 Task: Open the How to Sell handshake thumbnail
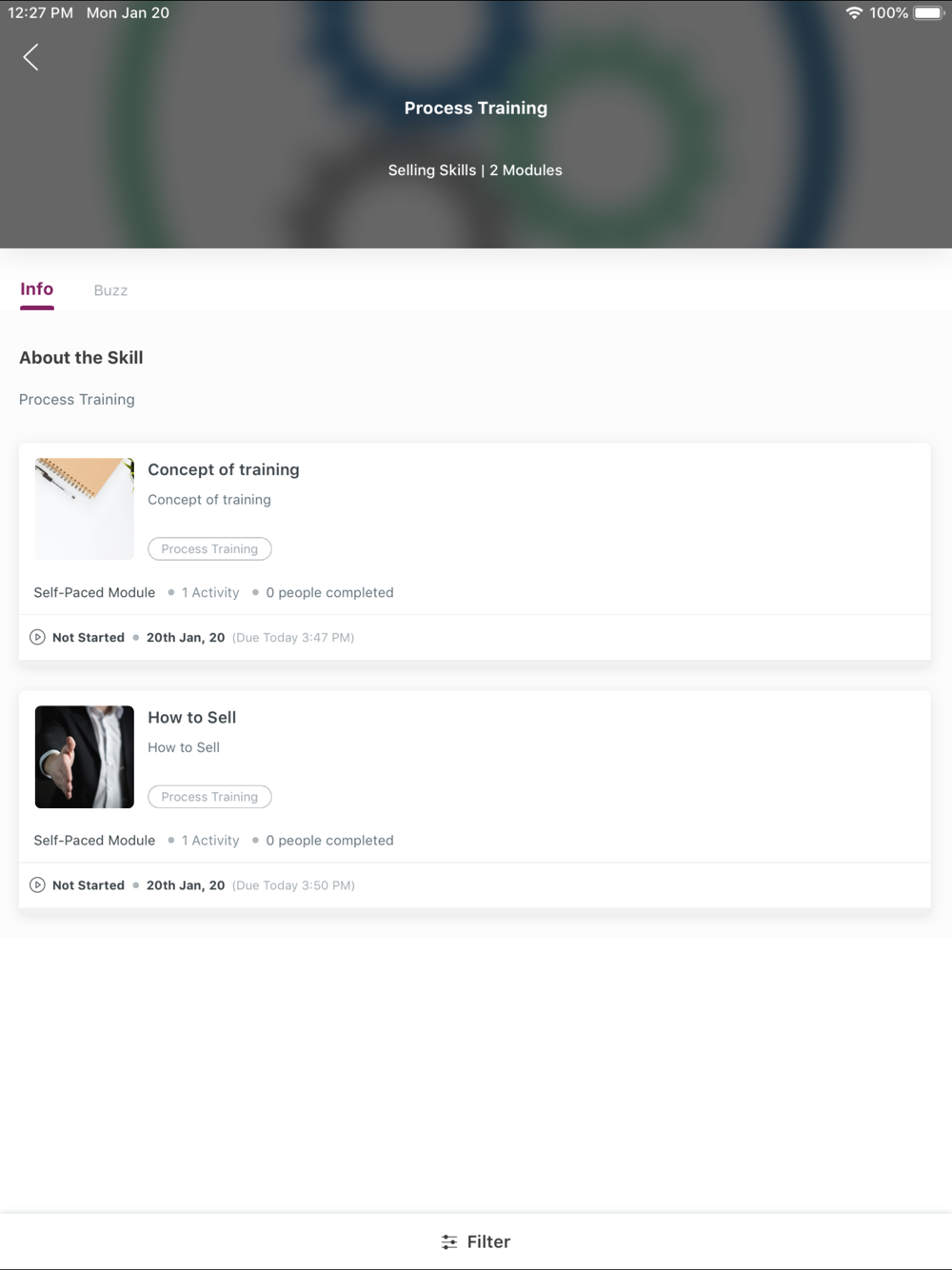point(85,757)
